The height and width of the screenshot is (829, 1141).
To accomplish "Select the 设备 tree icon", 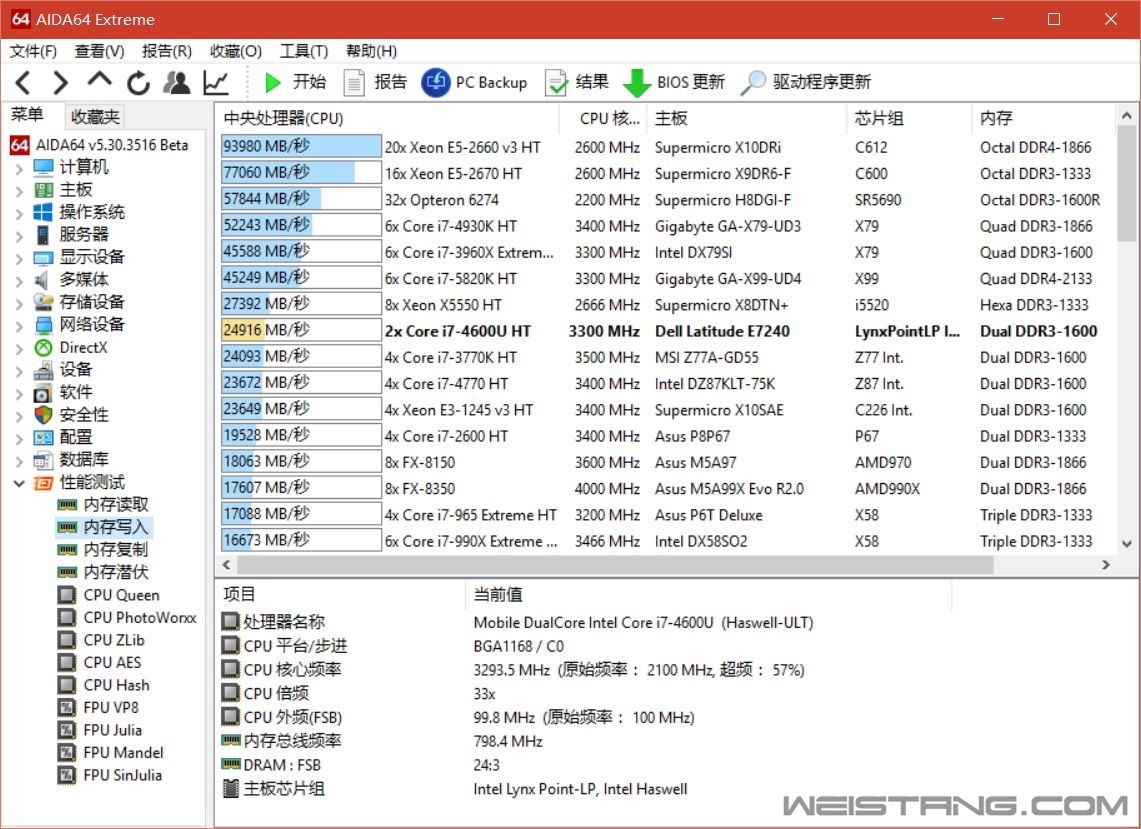I will 44,370.
